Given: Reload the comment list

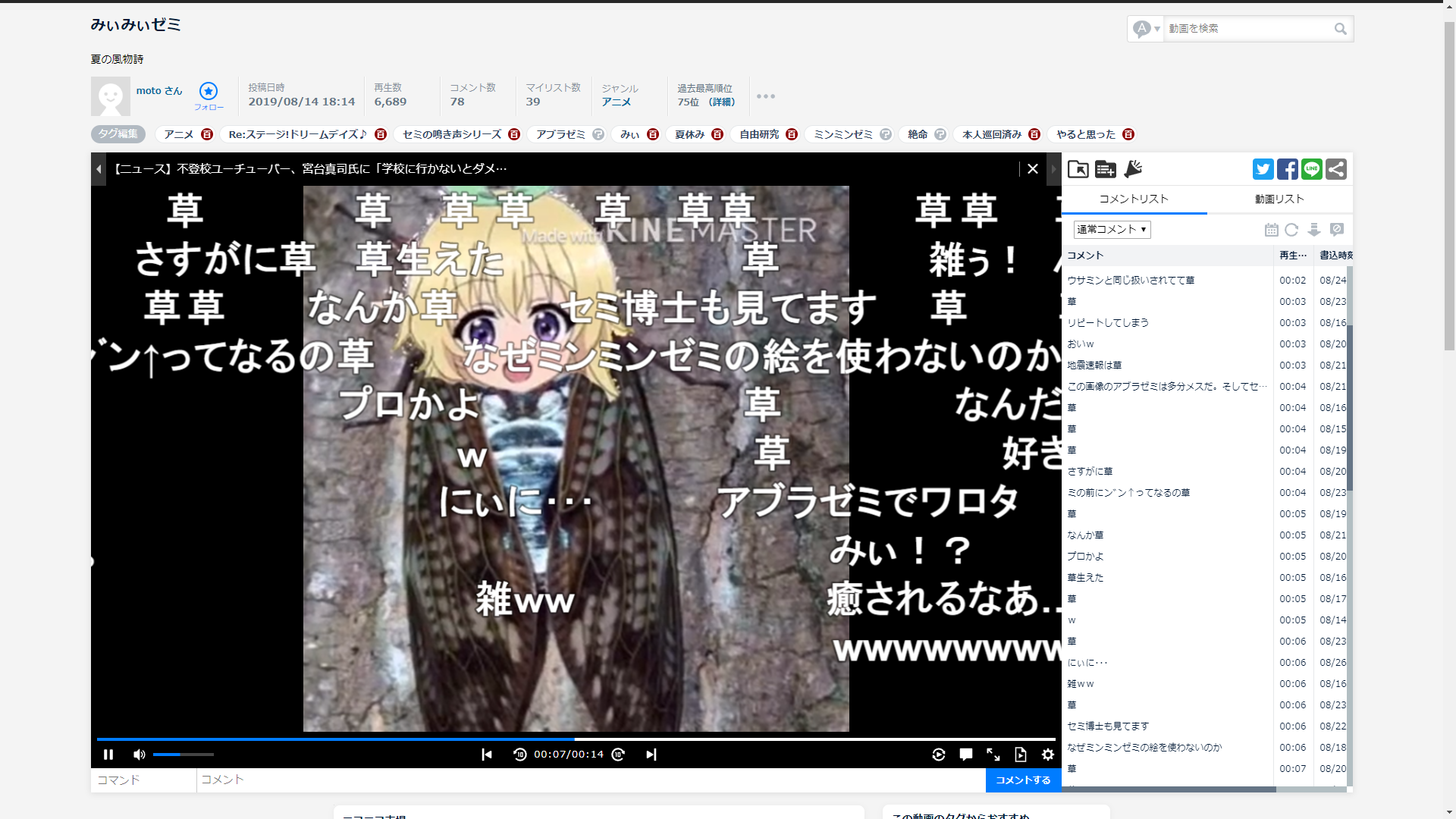Looking at the screenshot, I should [x=1291, y=229].
